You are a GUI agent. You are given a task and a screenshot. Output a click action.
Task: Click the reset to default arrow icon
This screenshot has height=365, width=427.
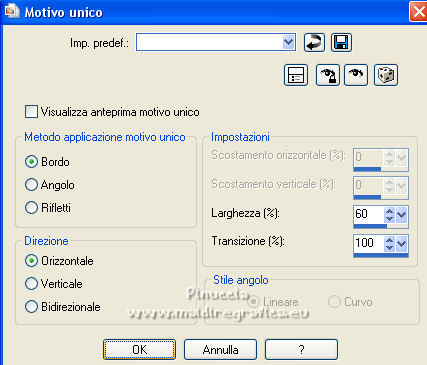[x=314, y=43]
